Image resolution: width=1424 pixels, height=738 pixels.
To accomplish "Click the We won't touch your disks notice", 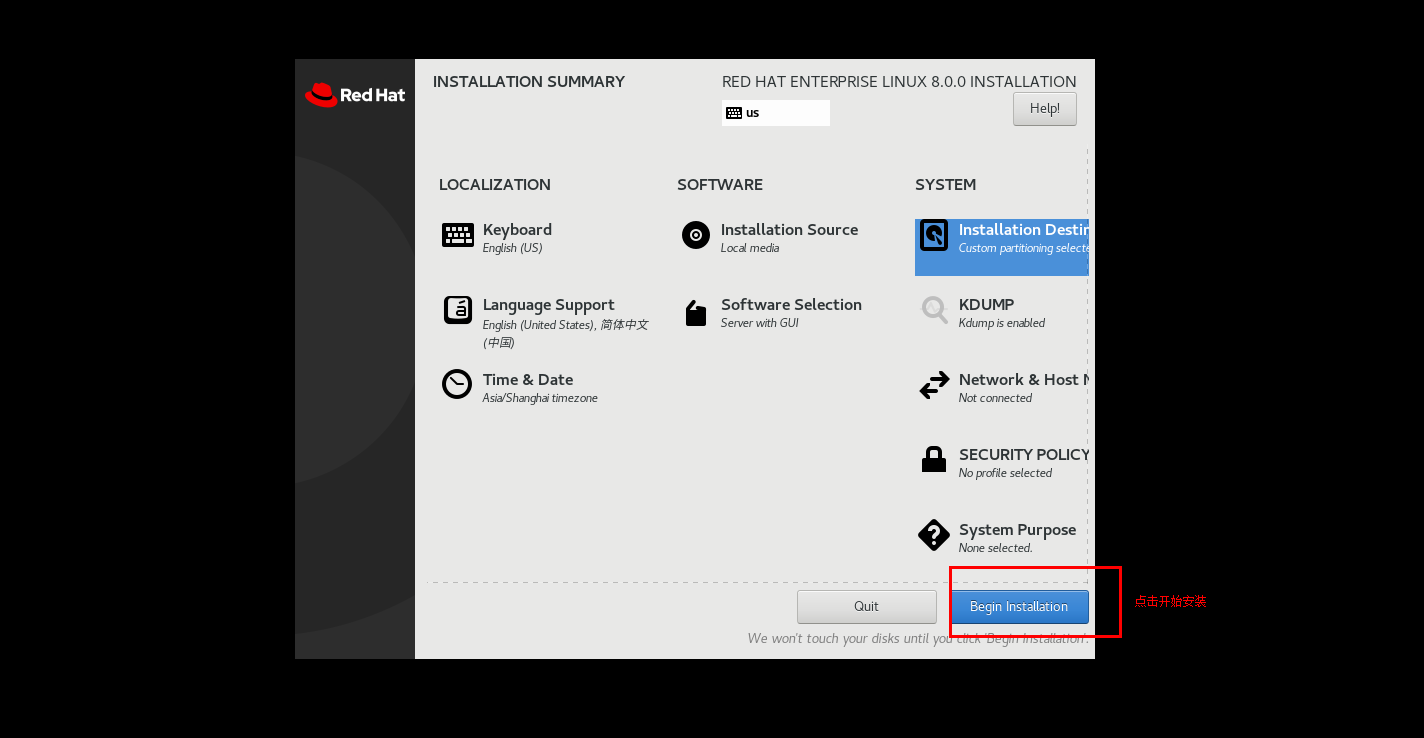I will click(x=918, y=638).
